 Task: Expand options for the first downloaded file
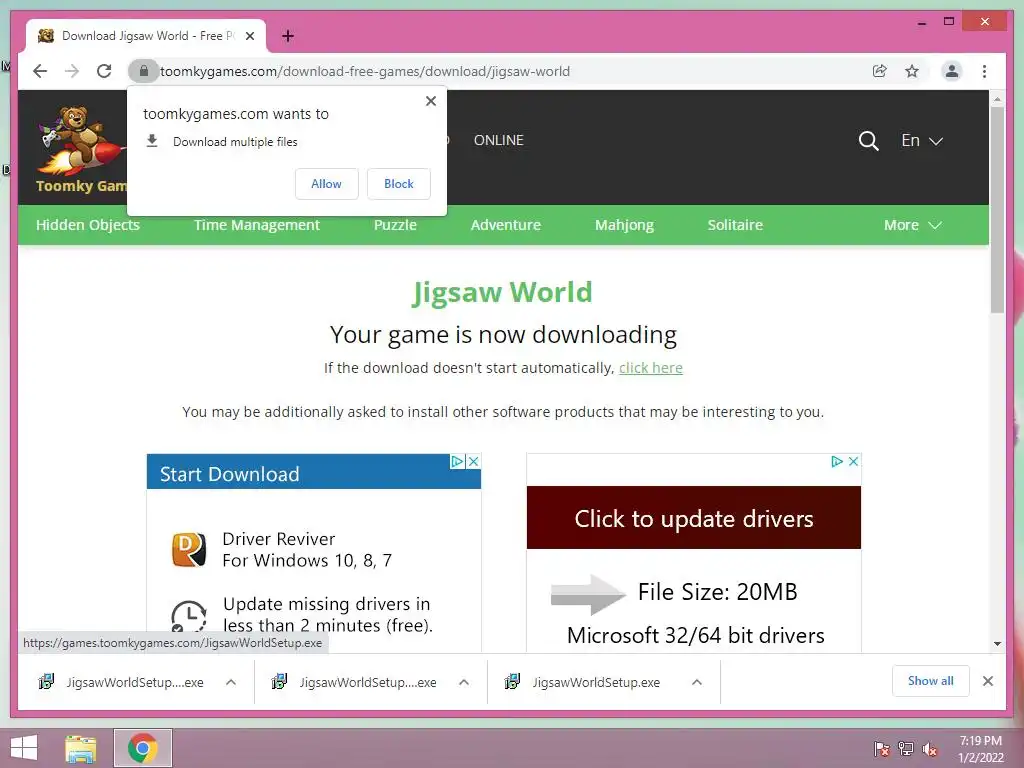pos(231,682)
